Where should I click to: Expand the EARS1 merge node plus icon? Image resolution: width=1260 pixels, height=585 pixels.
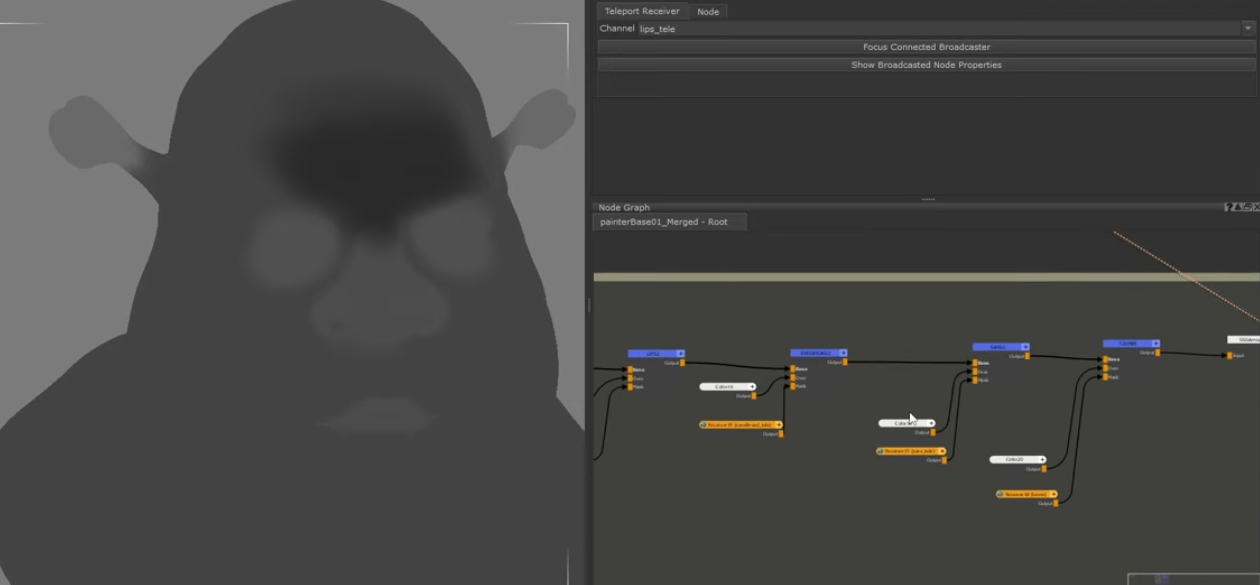tap(1025, 347)
